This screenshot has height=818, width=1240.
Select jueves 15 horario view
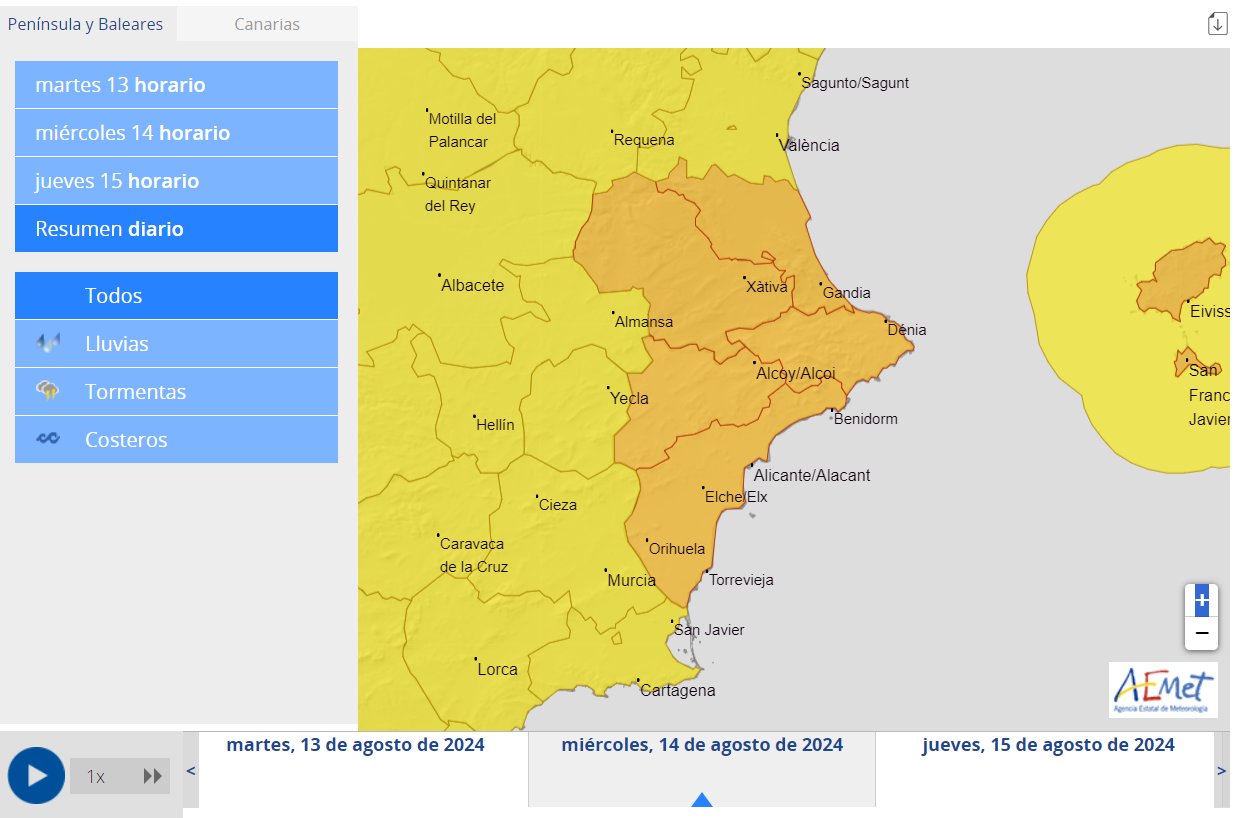[x=176, y=181]
